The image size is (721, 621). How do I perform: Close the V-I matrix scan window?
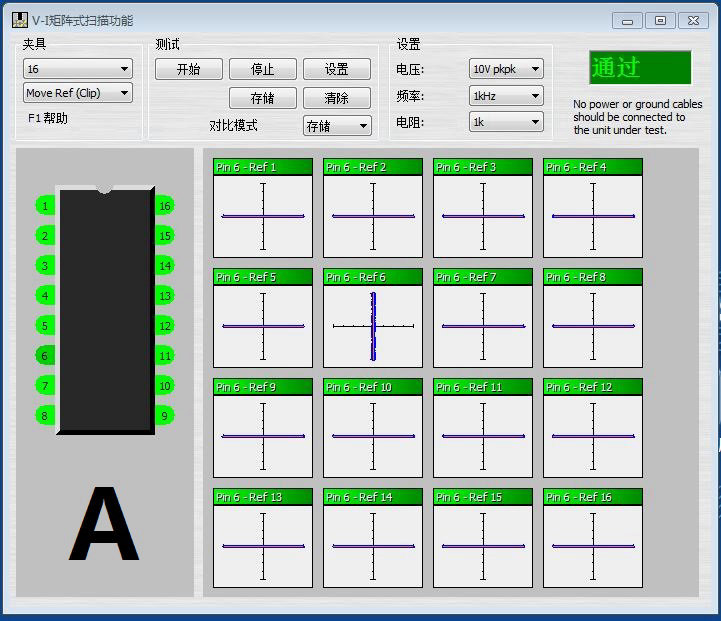693,21
